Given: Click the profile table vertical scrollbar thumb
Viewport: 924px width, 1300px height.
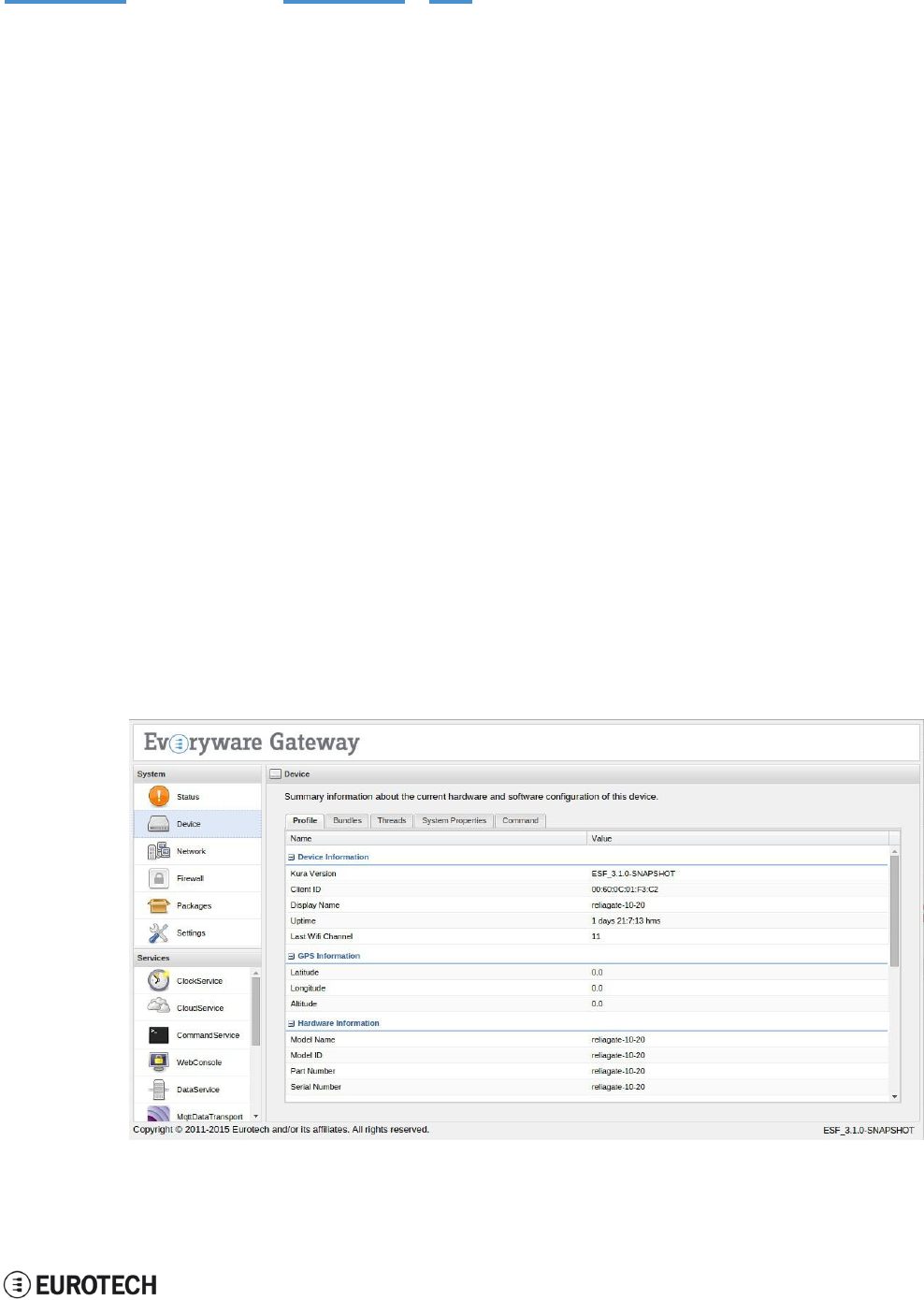Looking at the screenshot, I should click(895, 910).
